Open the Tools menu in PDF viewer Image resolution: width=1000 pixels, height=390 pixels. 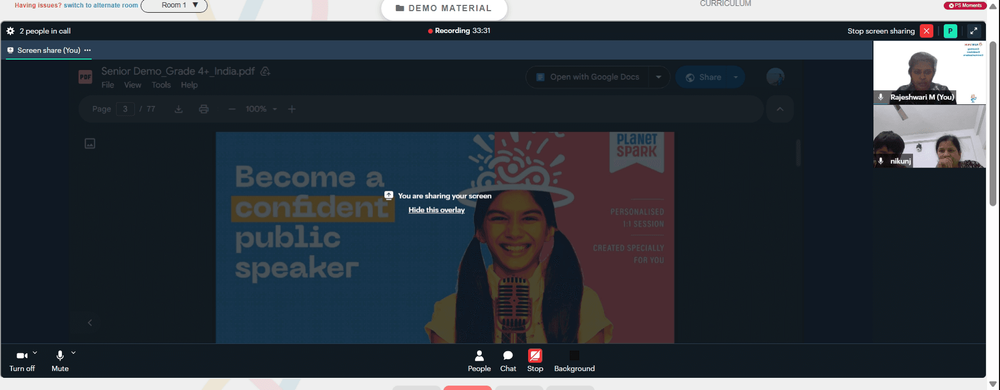(161, 85)
